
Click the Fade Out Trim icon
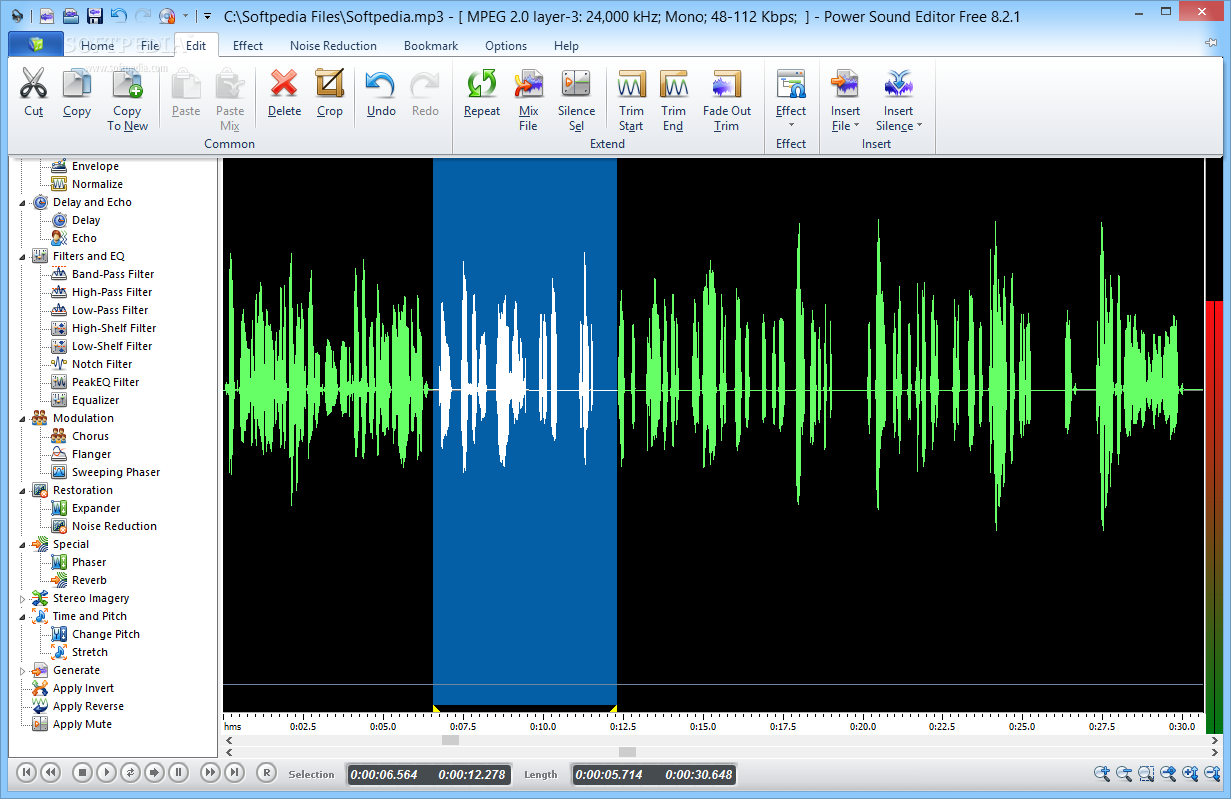click(727, 83)
